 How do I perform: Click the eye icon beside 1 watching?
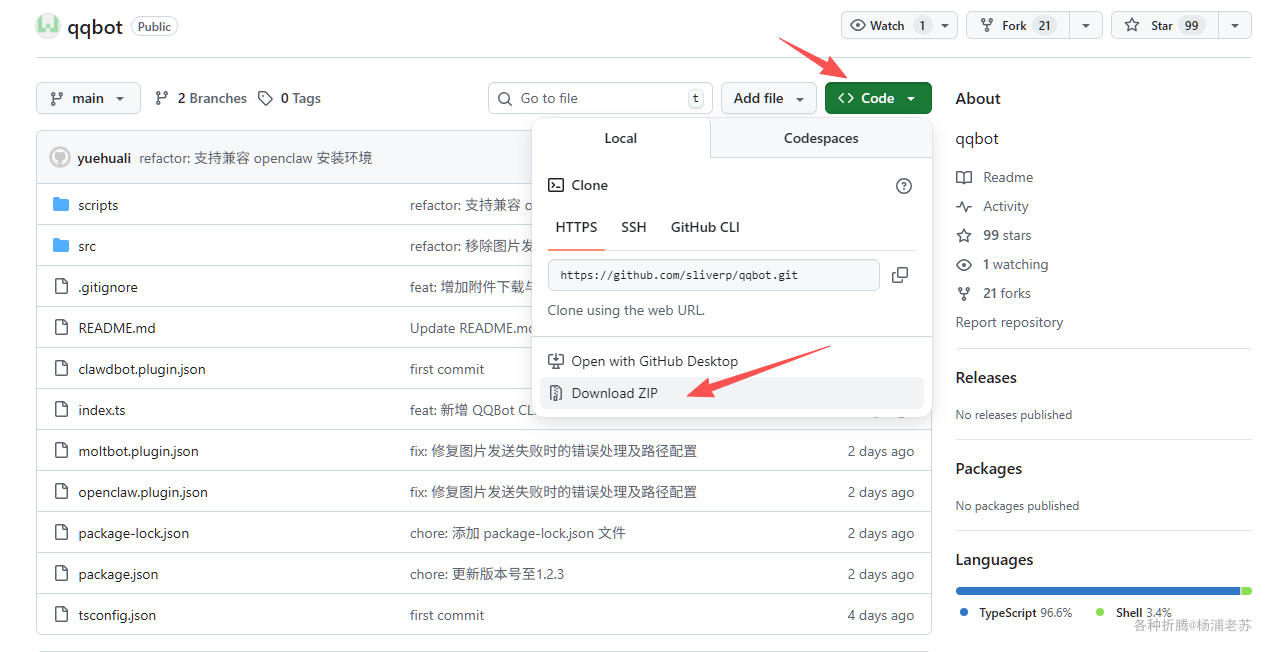(x=964, y=264)
